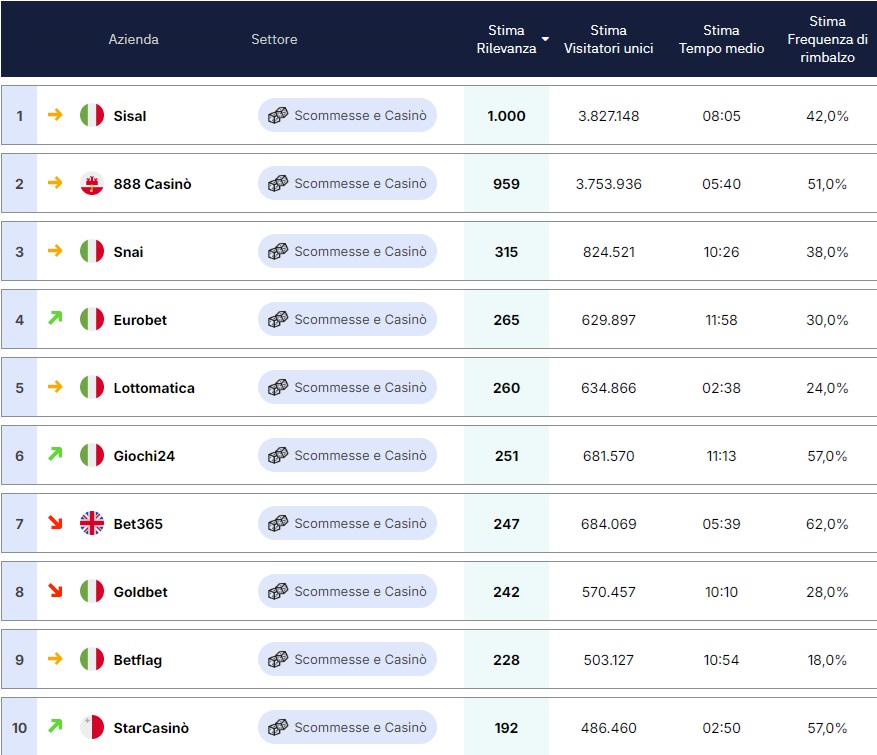Sort by the Azienda column header
The image size is (877, 755).
[133, 39]
